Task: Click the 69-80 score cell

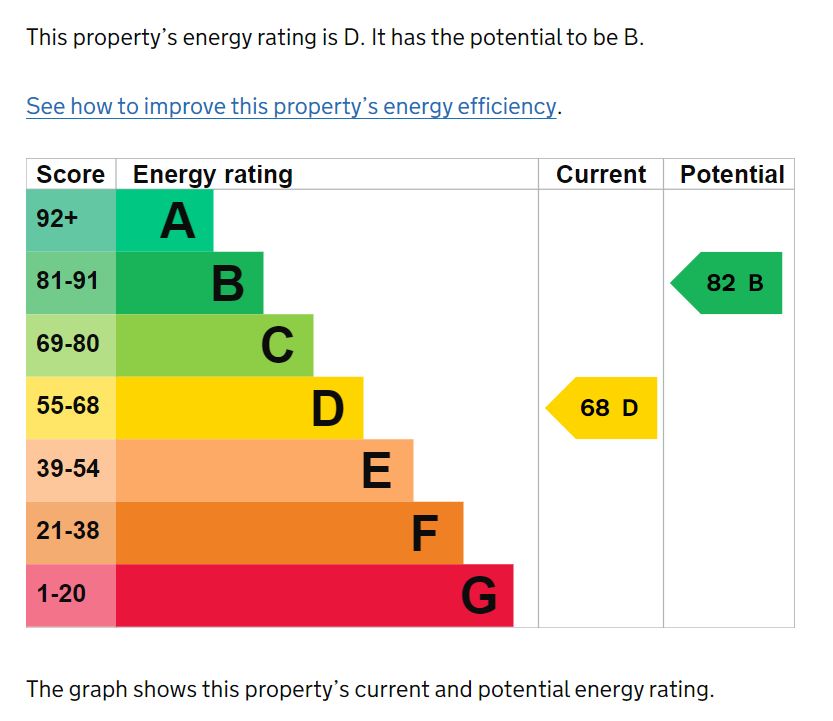Action: pos(71,345)
